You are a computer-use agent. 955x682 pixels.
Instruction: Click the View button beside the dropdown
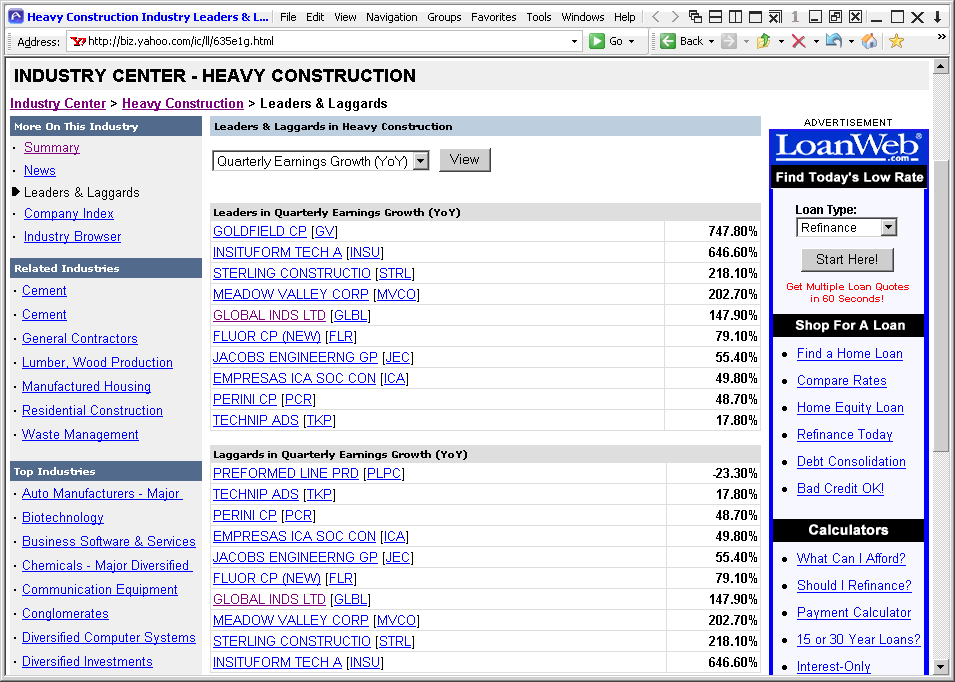464,160
